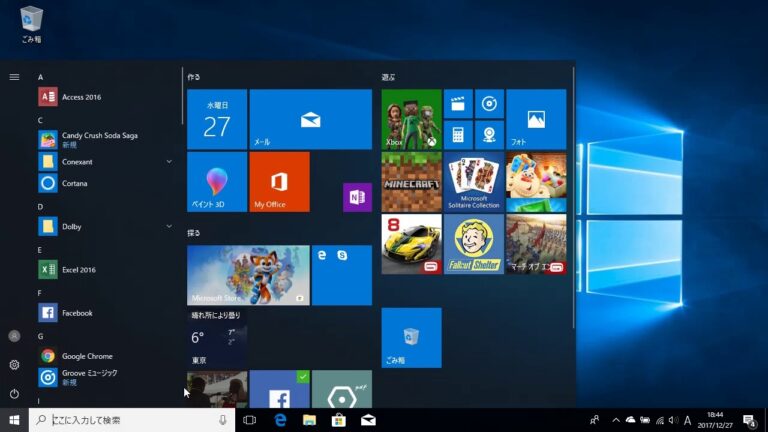Open the Xbox tile
Viewport: 768px width, 432px height.
(411, 120)
